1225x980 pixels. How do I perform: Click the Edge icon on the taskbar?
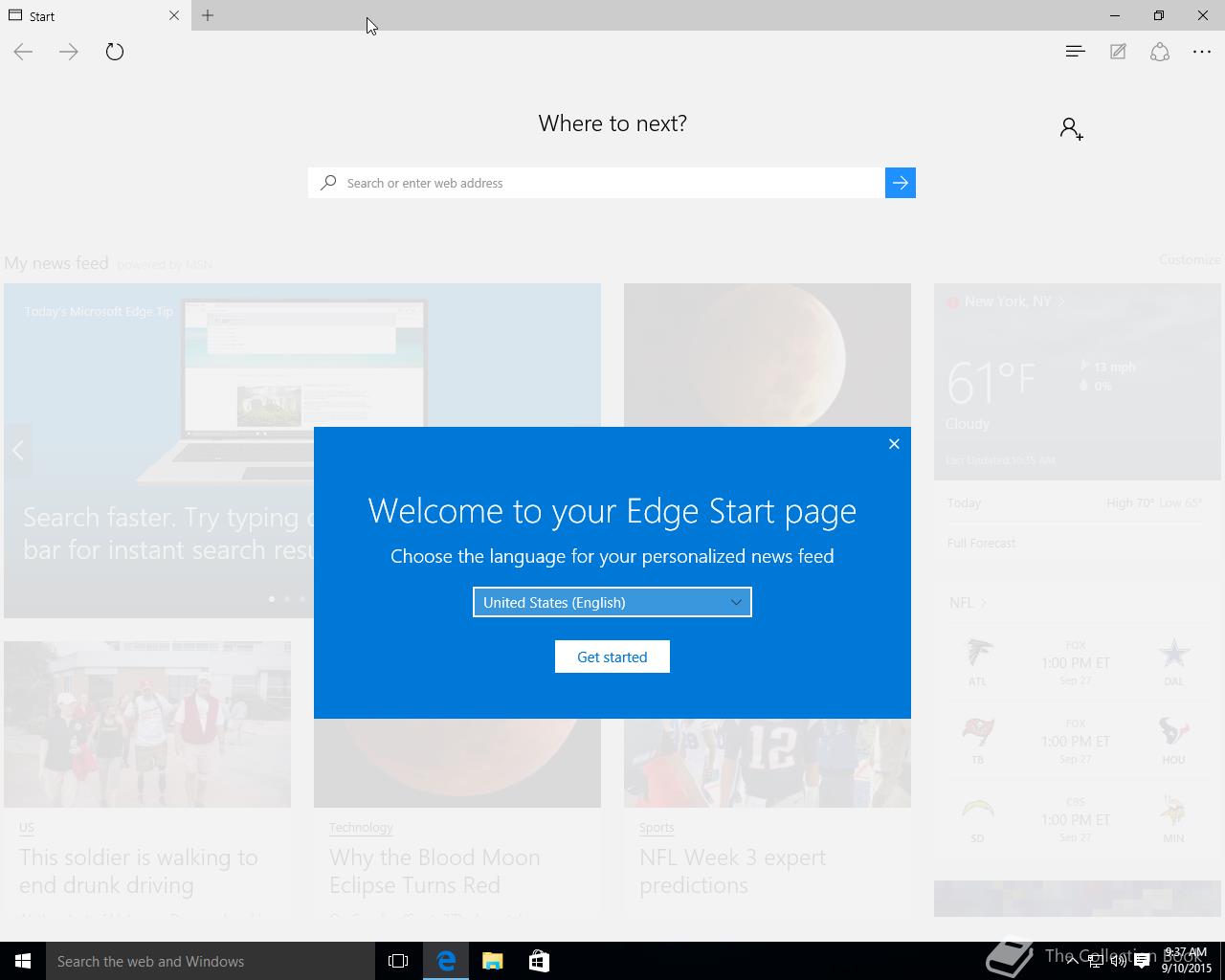[x=446, y=961]
